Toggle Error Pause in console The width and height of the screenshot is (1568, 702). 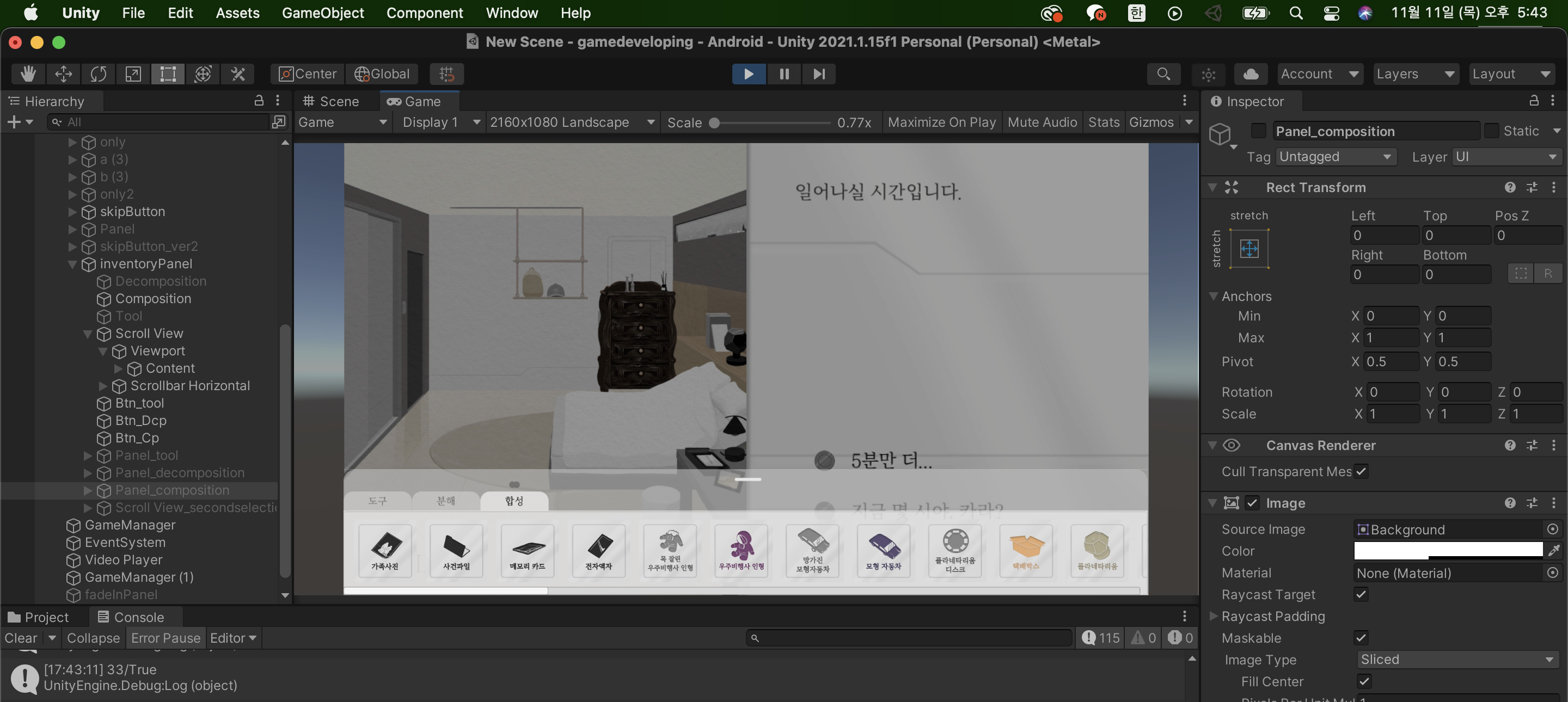pyautogui.click(x=166, y=638)
